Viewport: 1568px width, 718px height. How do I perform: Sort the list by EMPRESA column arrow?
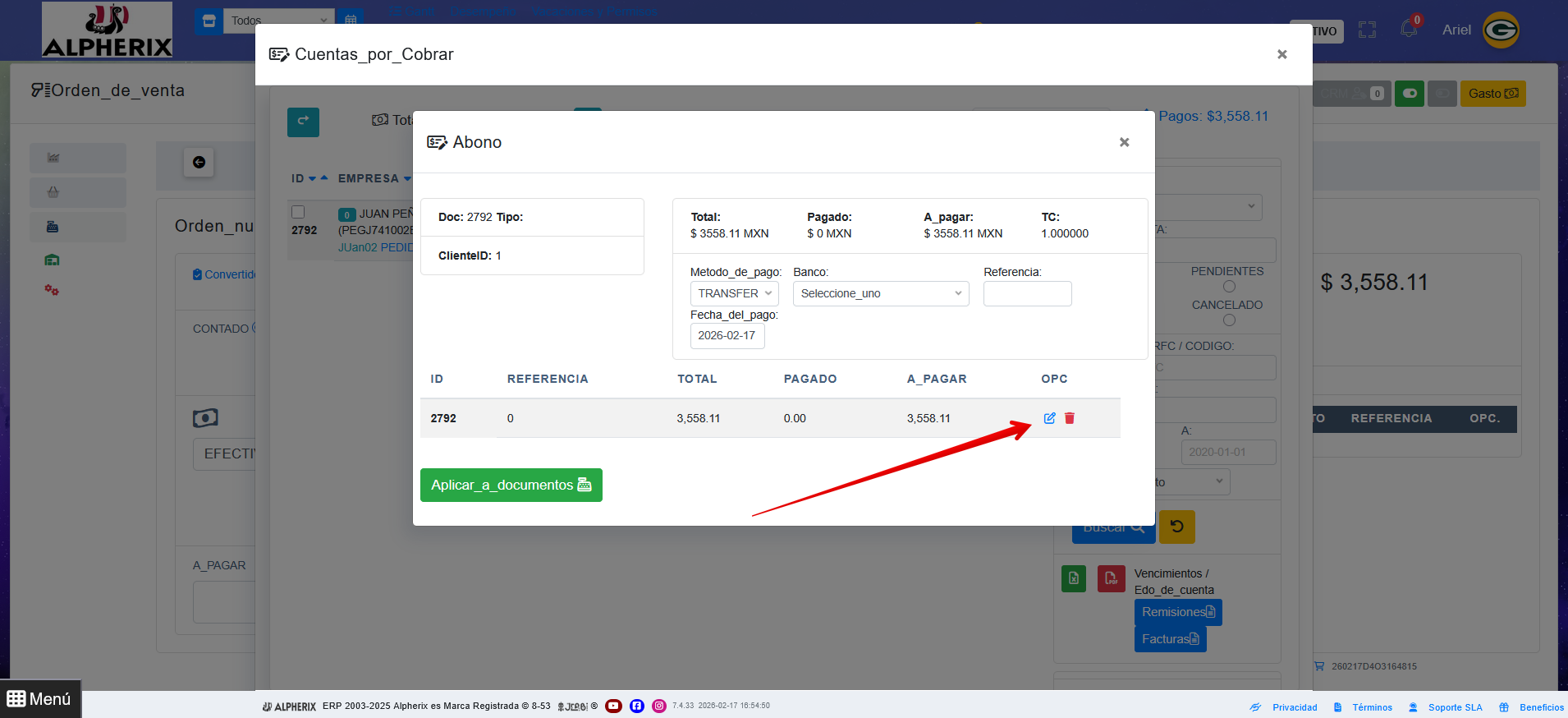[407, 178]
